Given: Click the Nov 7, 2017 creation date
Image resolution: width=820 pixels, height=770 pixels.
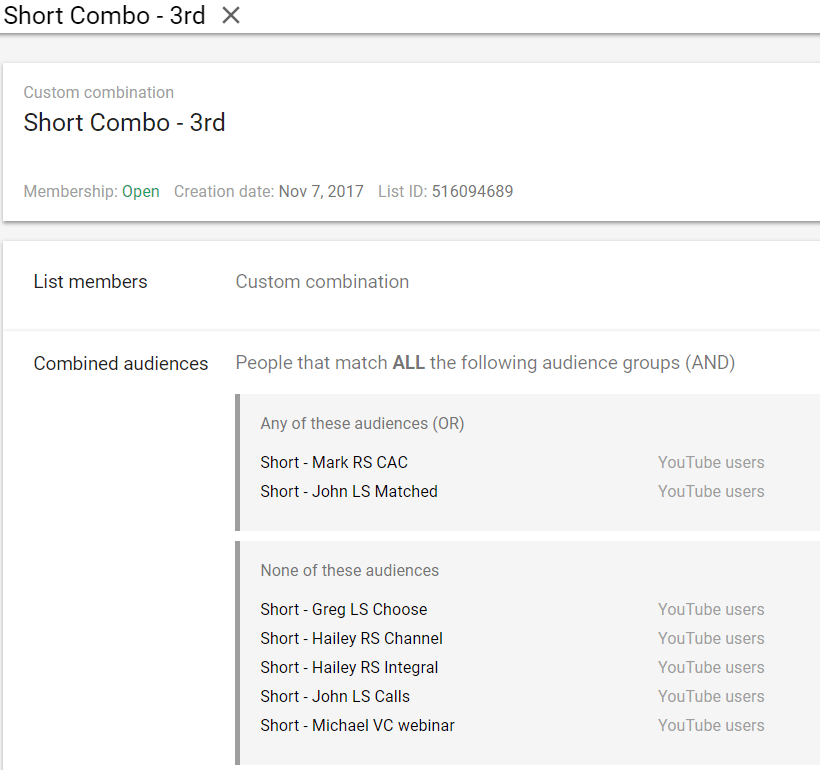Looking at the screenshot, I should point(321,192).
